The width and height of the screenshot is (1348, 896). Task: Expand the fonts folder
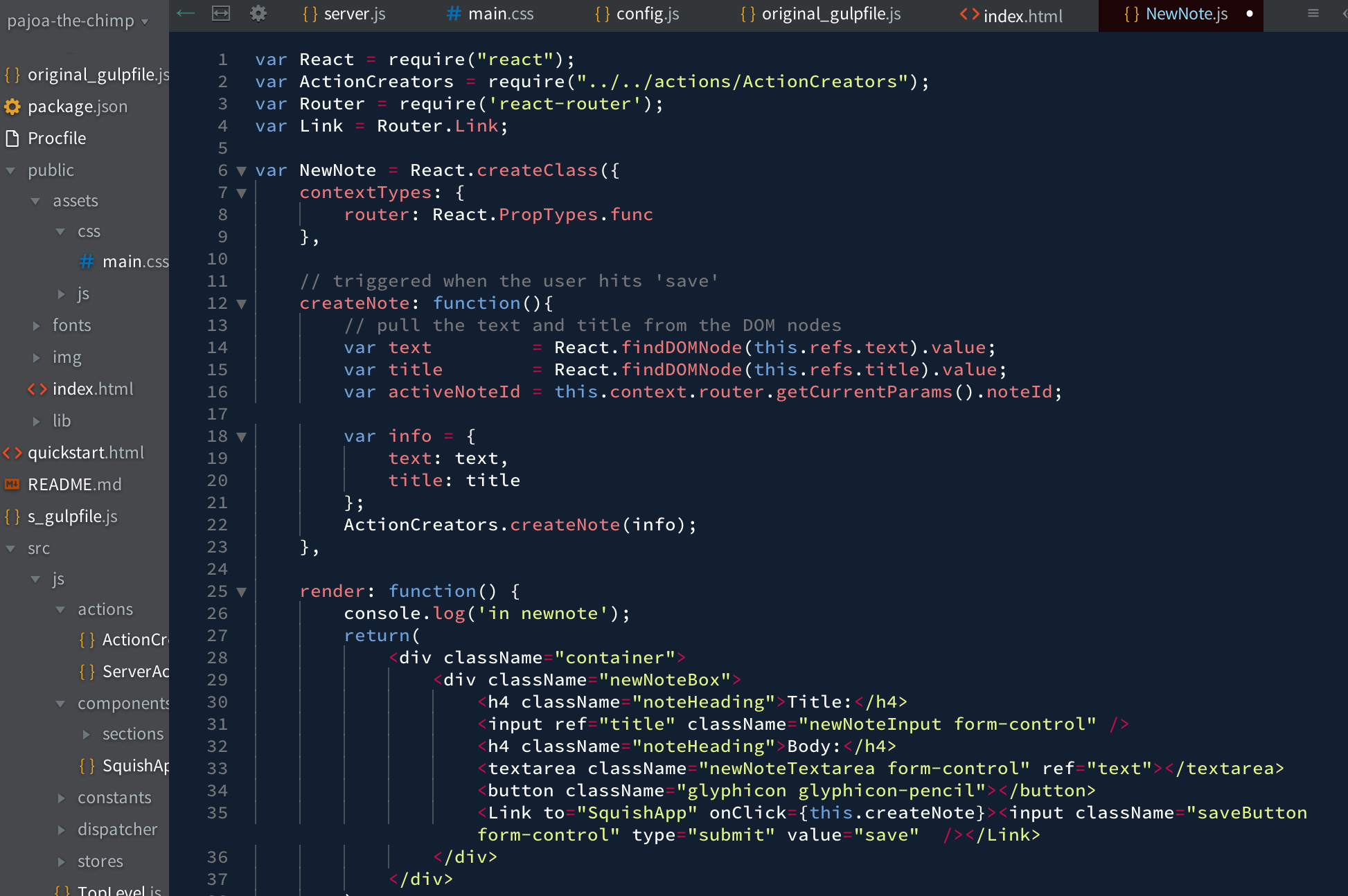pos(36,325)
